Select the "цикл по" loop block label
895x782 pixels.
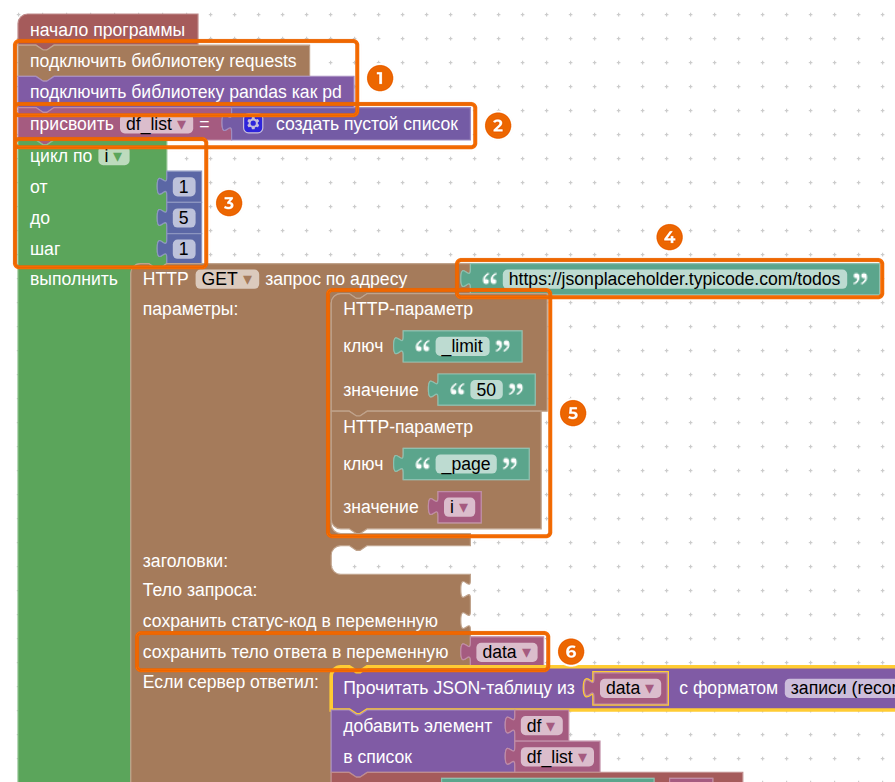(x=61, y=156)
